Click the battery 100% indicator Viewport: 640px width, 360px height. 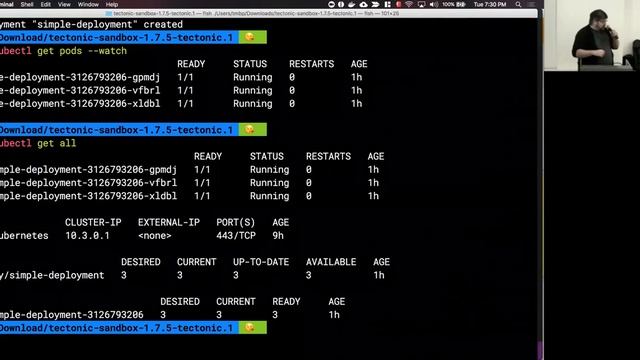454,4
